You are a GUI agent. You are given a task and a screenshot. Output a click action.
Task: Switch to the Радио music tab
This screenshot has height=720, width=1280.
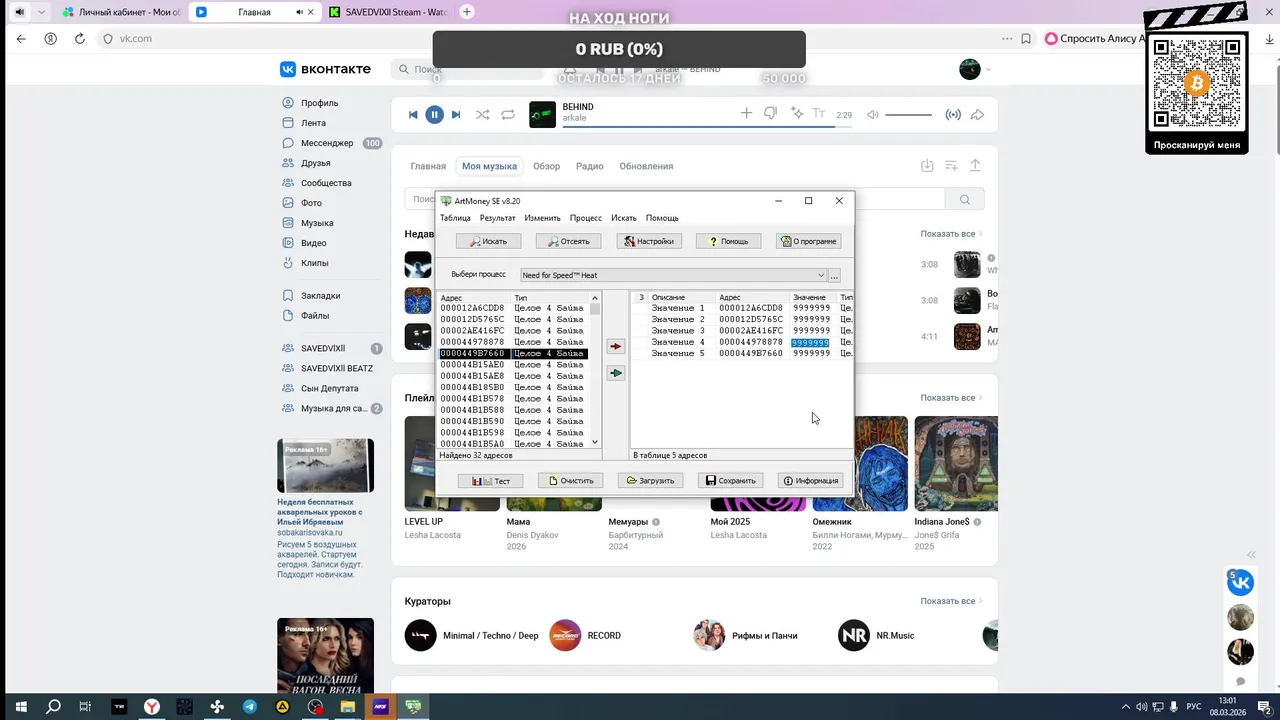pyautogui.click(x=589, y=166)
